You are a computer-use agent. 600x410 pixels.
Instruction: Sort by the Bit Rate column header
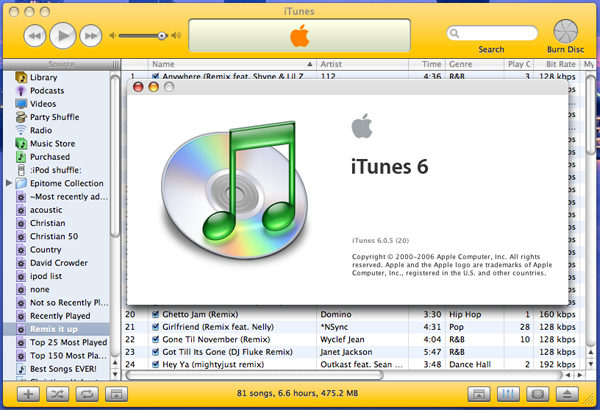[x=557, y=64]
